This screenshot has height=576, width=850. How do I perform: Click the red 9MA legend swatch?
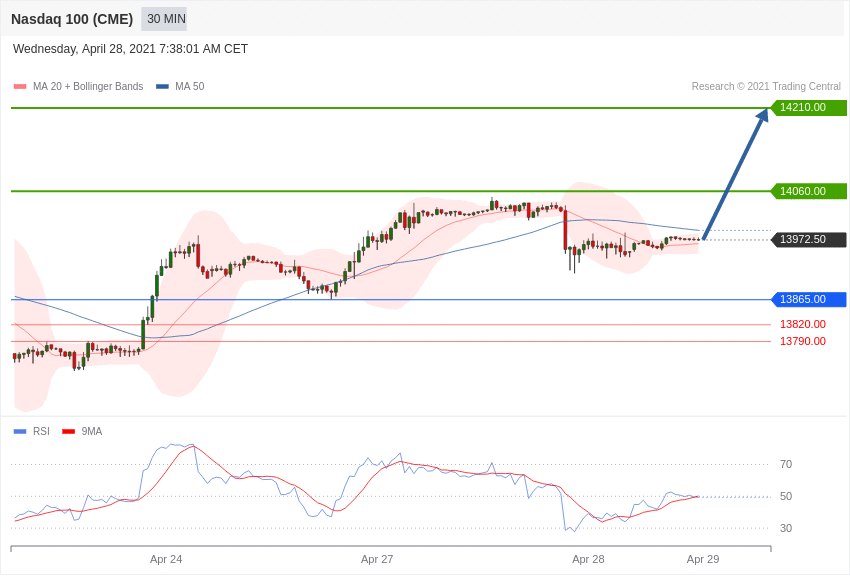68,432
